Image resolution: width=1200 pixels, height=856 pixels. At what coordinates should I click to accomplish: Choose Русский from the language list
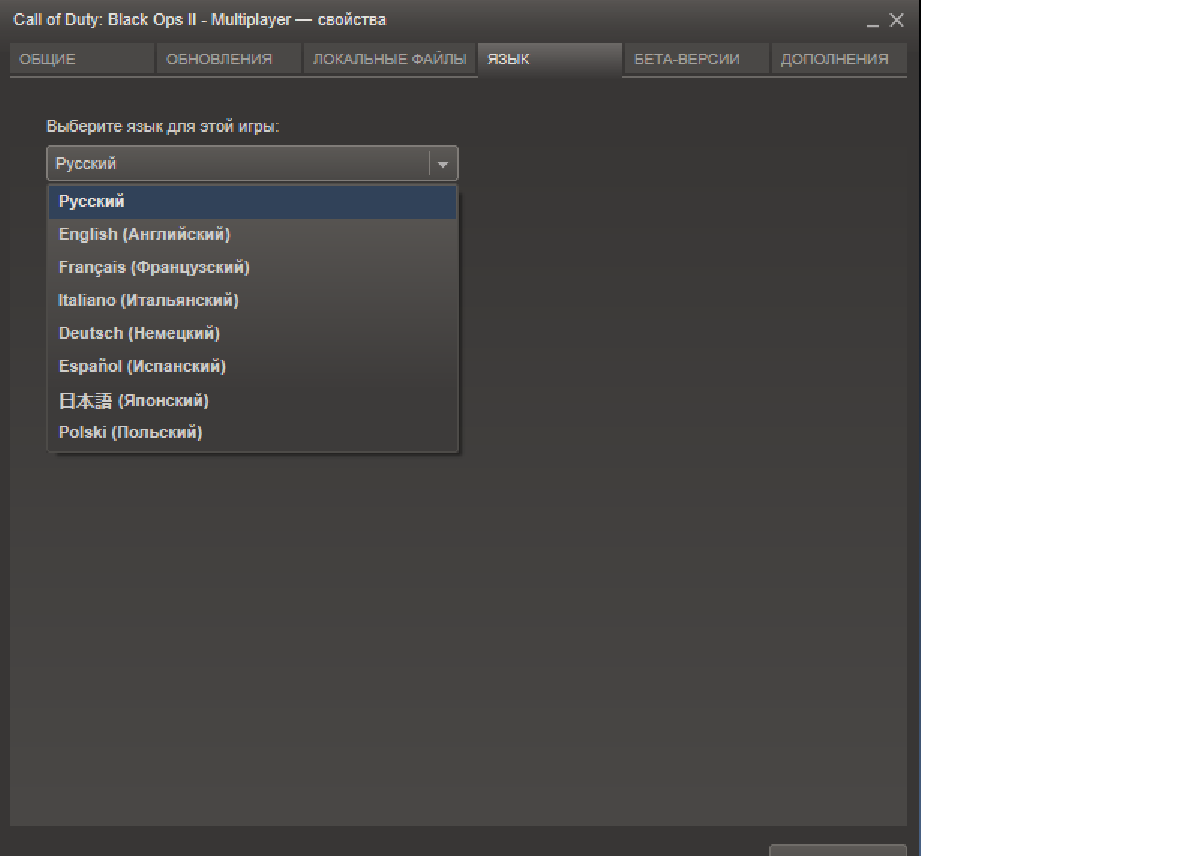(x=252, y=202)
